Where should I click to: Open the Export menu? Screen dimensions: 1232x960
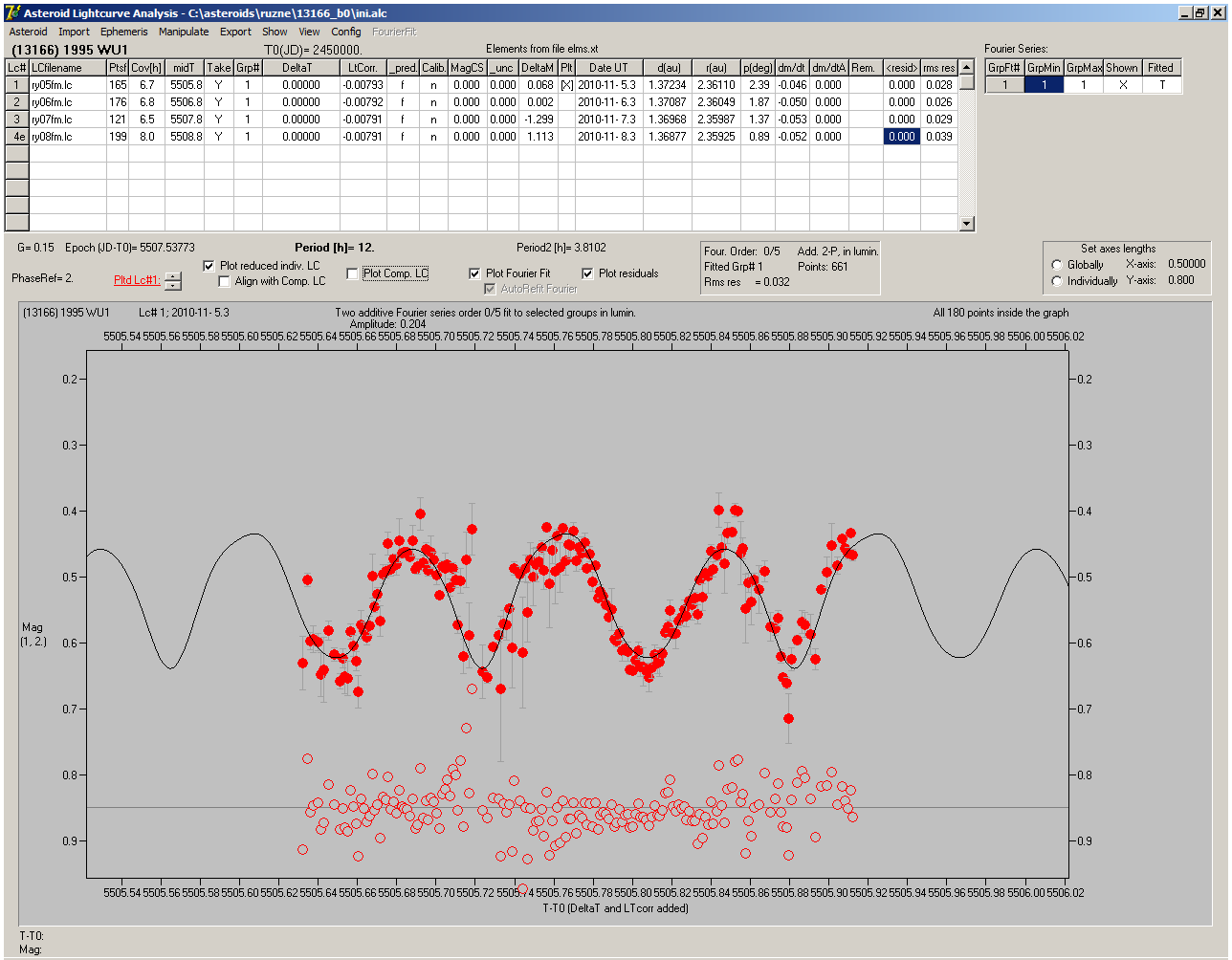[235, 32]
